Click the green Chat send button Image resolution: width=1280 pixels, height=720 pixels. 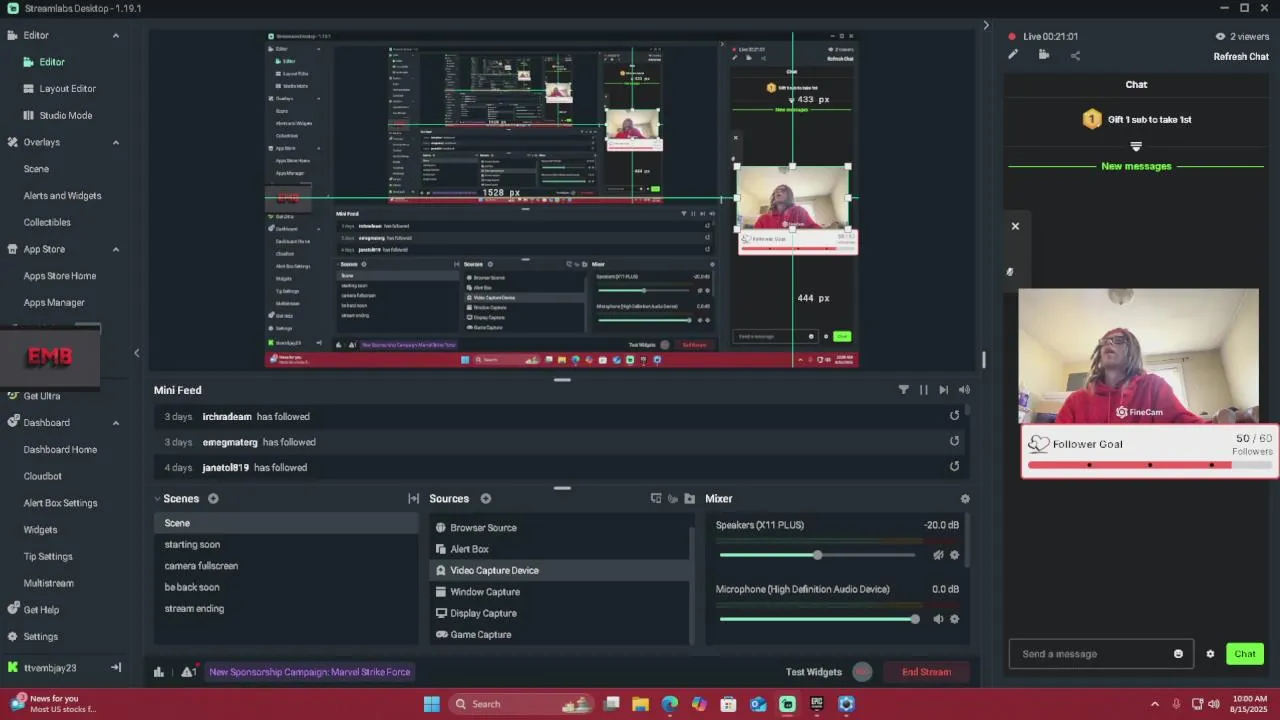point(1245,654)
